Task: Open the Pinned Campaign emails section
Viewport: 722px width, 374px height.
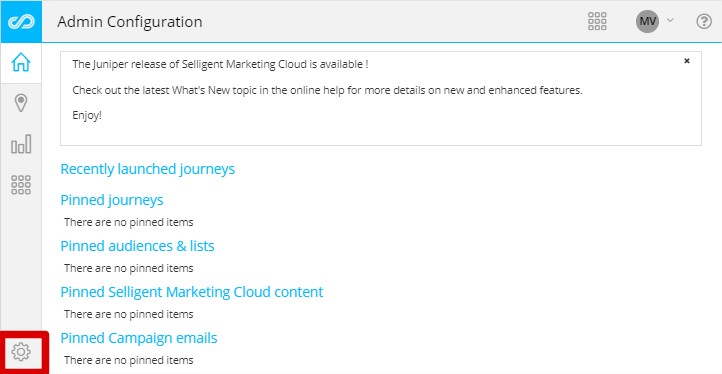Action: [x=139, y=338]
